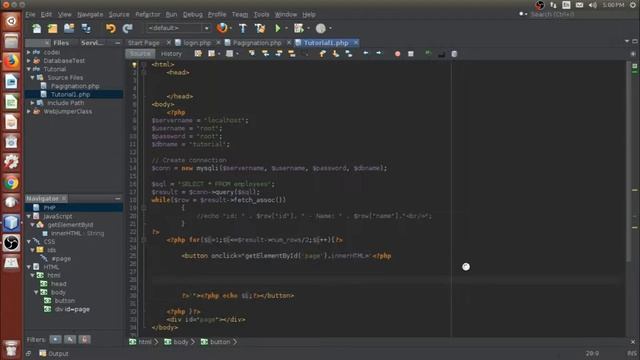Screen dimensions: 640x360
Task: Open the File menu
Action: pyautogui.click(x=31, y=14)
